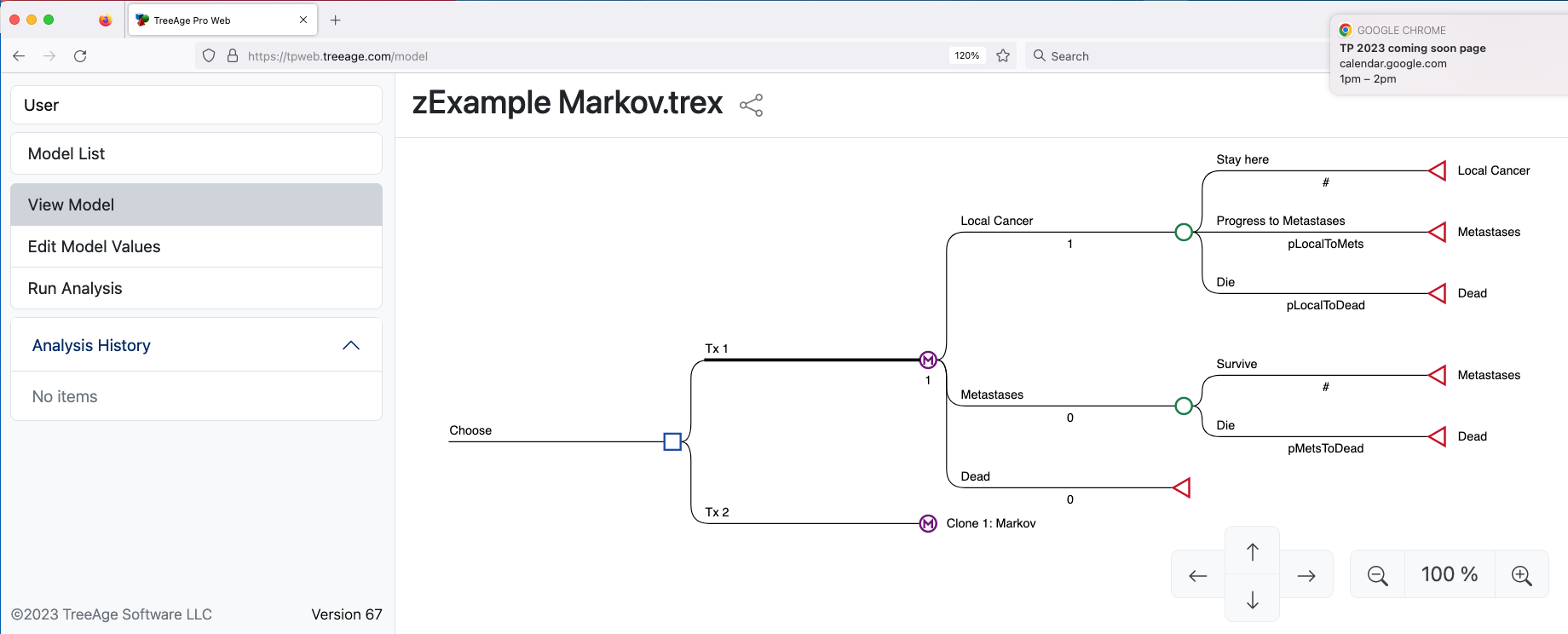
Task: Zoom in with the magnifier plus icon
Action: pyautogui.click(x=1521, y=575)
